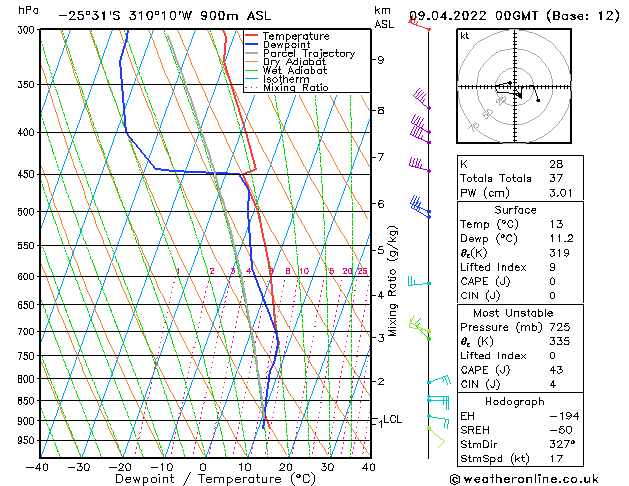Click the date '09.04.2022 00GMT (Base: 12)'
Viewport: 629px width, 486px height.
tap(514, 16)
